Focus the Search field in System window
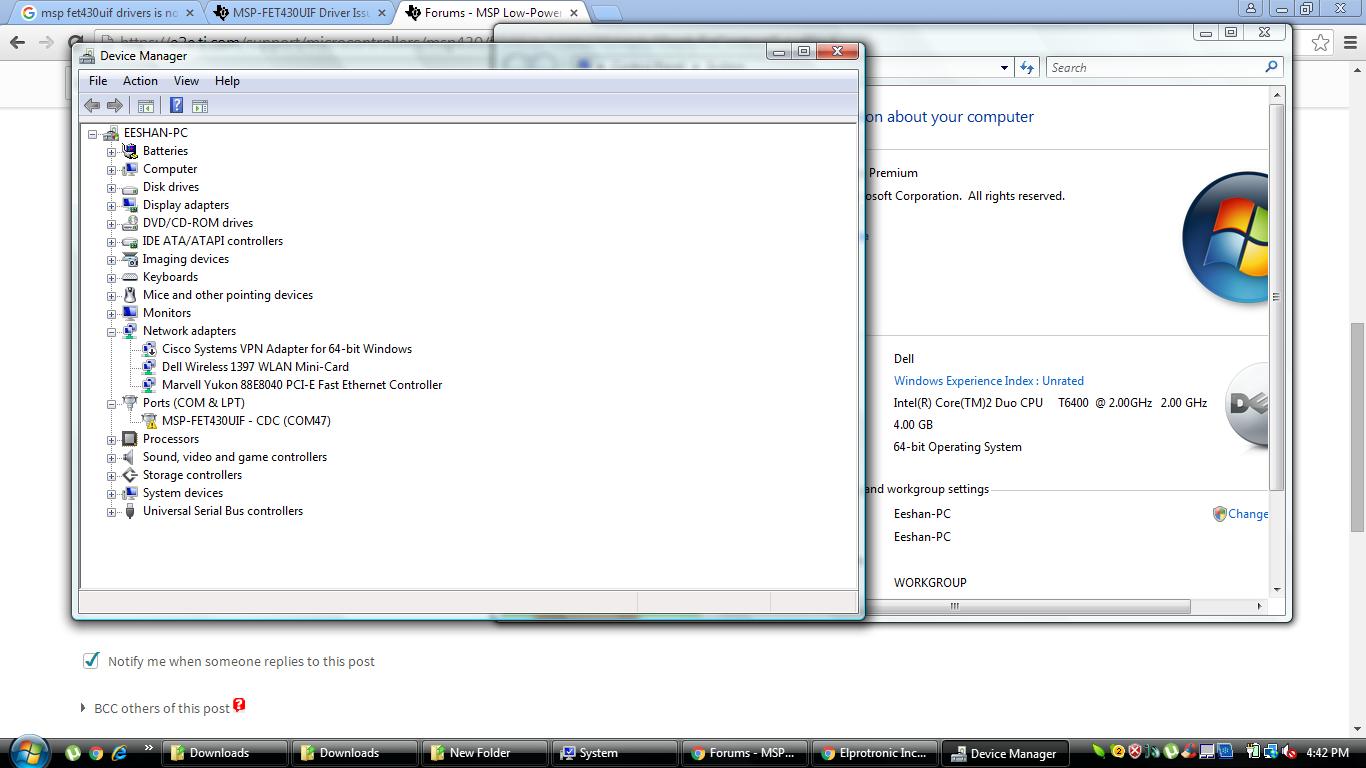 (1155, 67)
